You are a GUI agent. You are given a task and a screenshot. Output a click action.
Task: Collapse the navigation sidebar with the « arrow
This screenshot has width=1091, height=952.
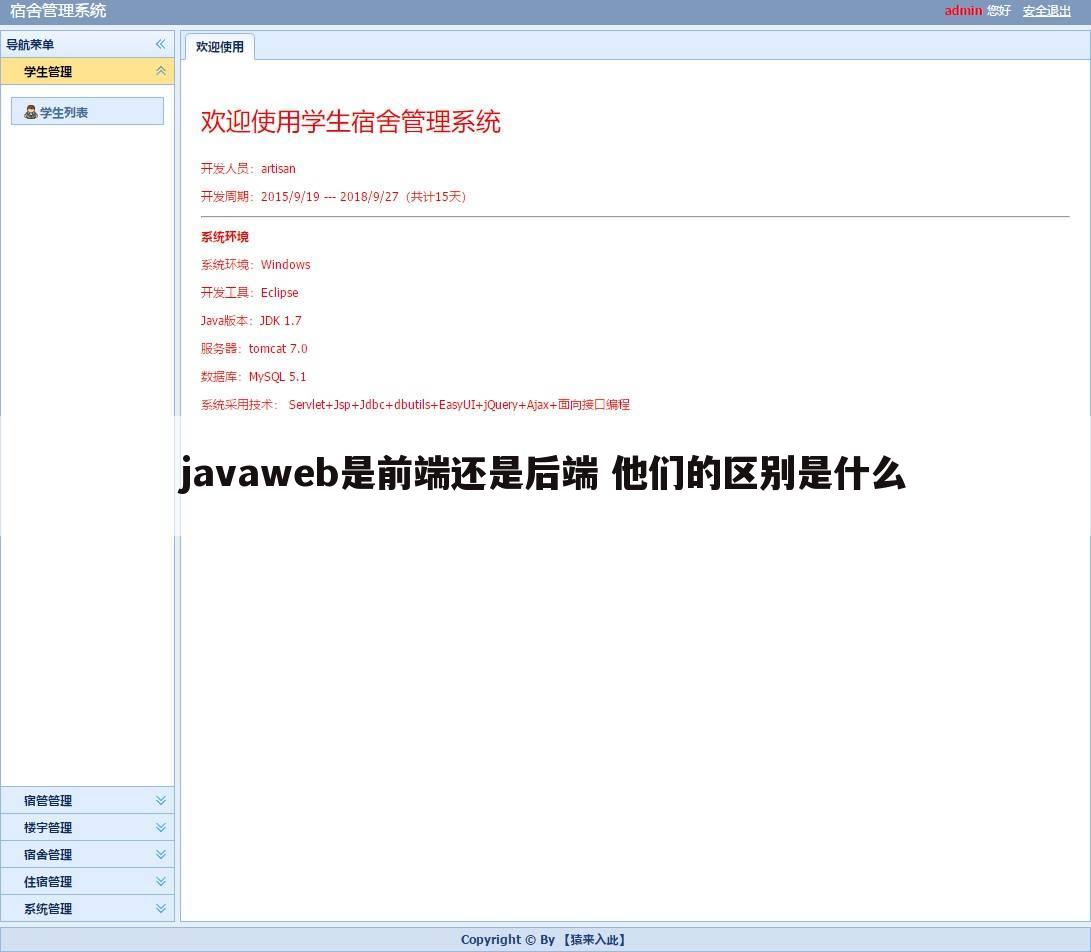(160, 44)
